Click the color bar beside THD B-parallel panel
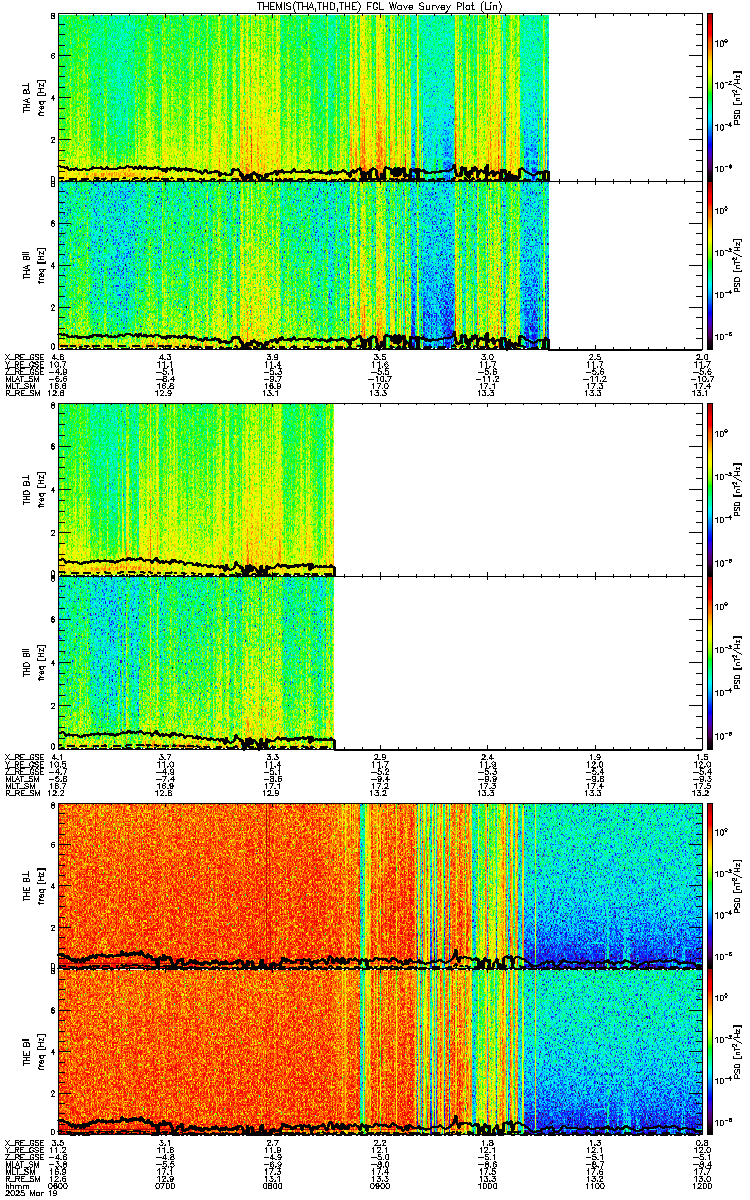750x1200 pixels. (x=711, y=661)
